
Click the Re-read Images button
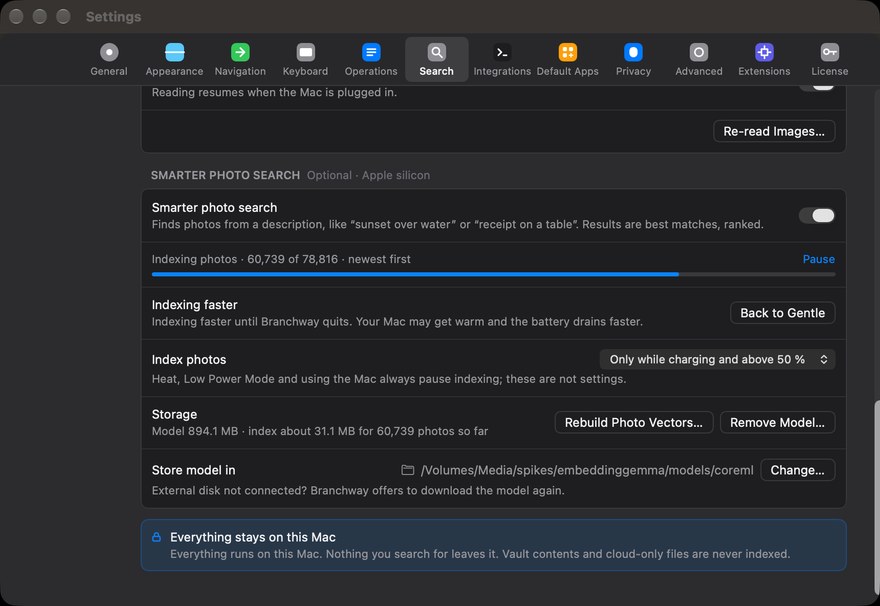[774, 131]
